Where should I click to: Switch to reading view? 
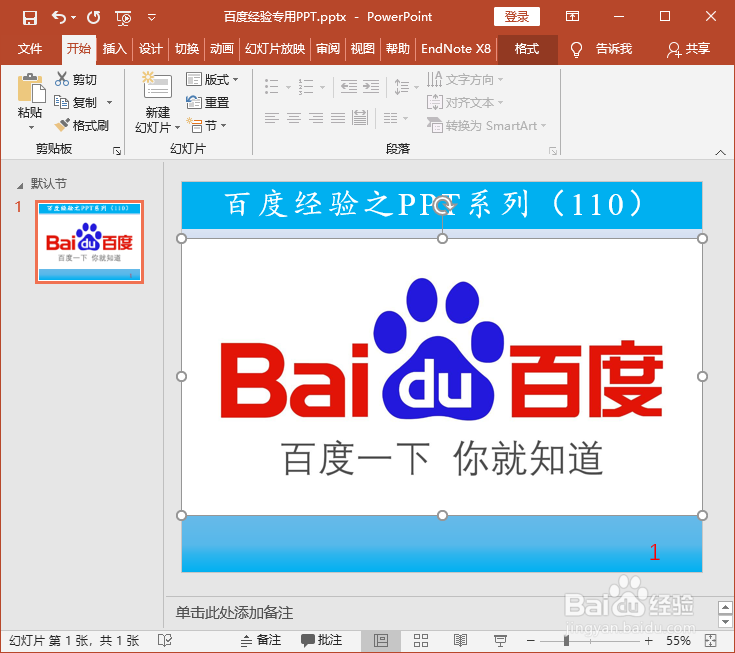460,640
